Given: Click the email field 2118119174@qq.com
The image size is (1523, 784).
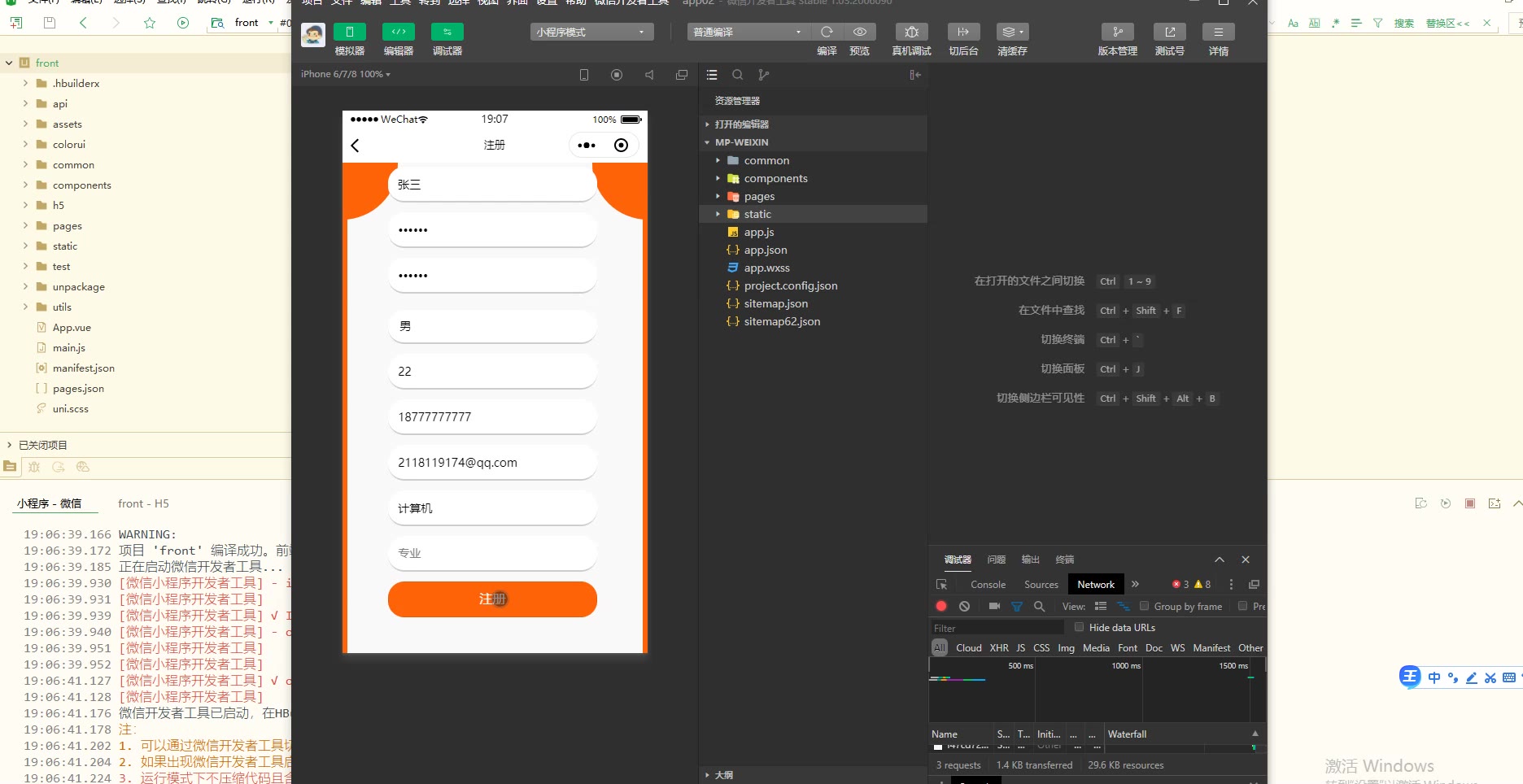Looking at the screenshot, I should point(493,462).
